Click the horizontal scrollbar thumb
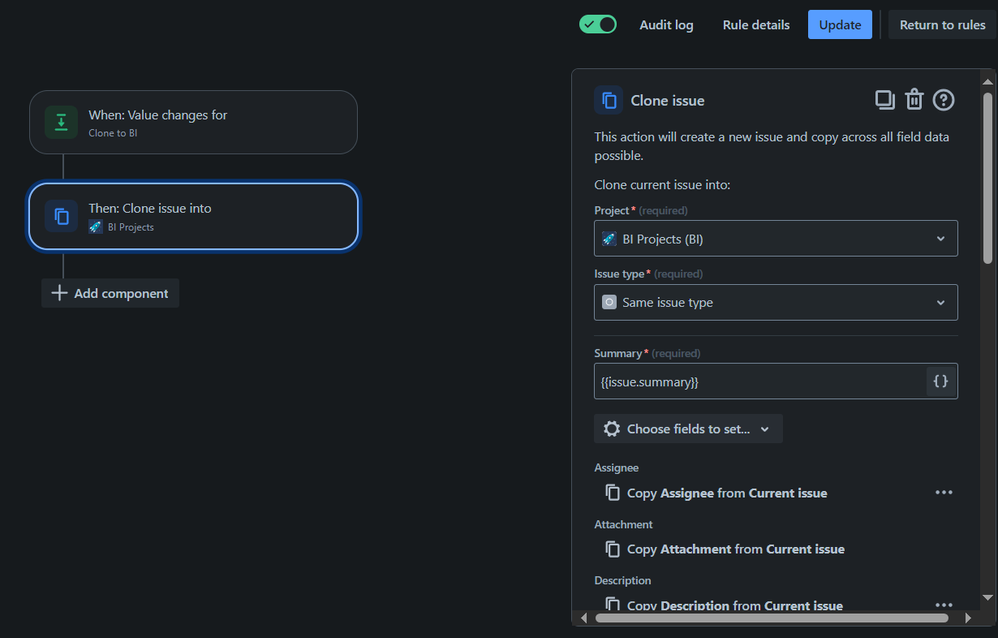Viewport: 998px width, 638px height. (x=771, y=618)
